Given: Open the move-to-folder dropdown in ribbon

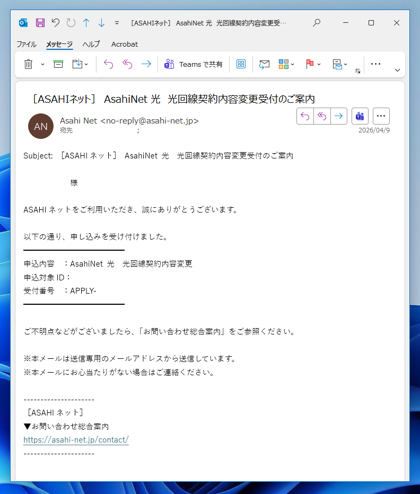Looking at the screenshot, I should pos(80,64).
